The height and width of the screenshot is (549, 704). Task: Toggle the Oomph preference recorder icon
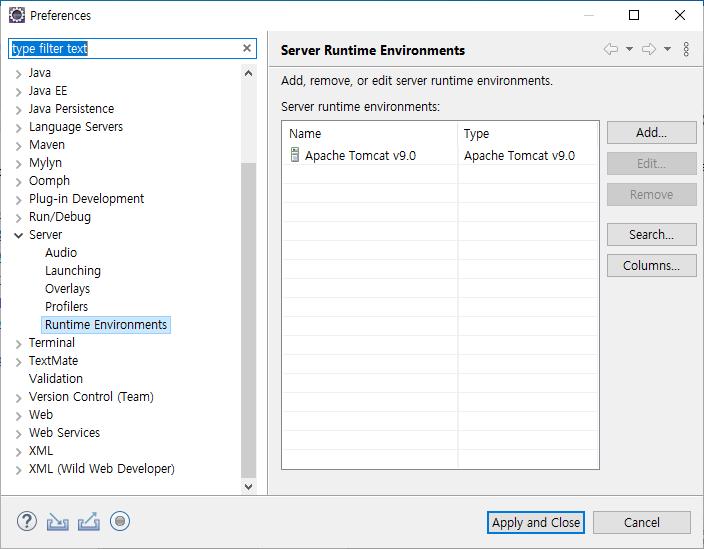(120, 521)
